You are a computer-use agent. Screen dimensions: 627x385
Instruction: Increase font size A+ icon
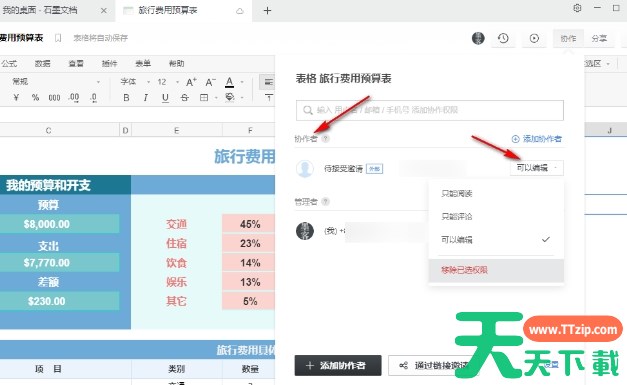pos(192,82)
